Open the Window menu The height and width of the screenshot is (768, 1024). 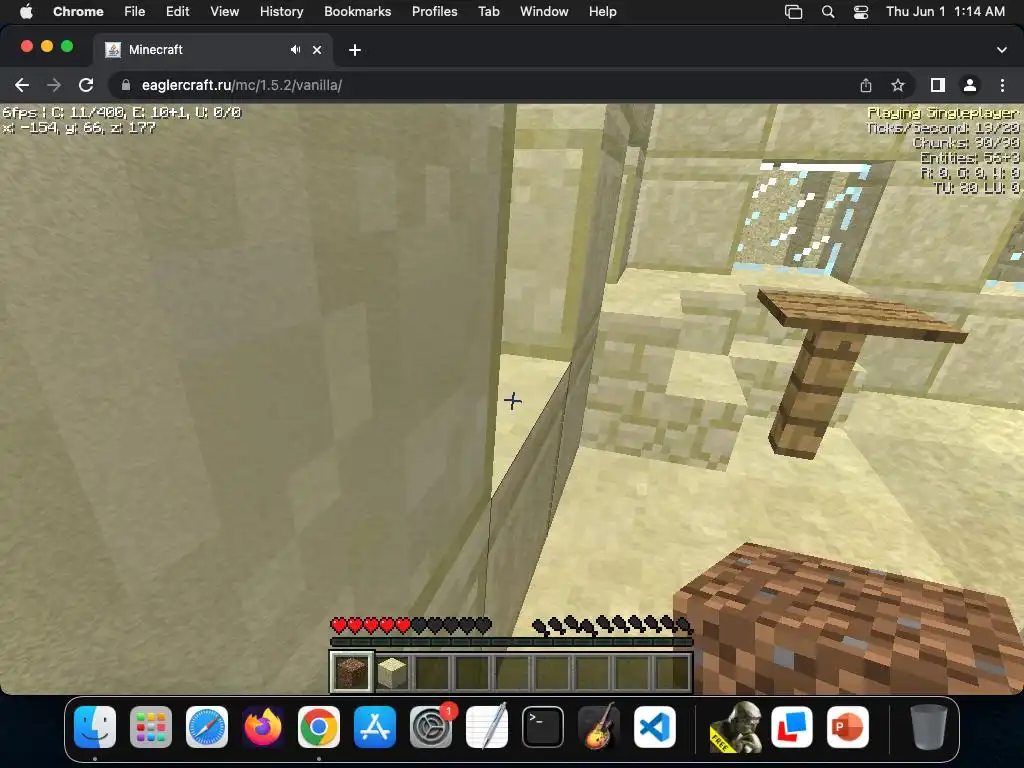[544, 11]
